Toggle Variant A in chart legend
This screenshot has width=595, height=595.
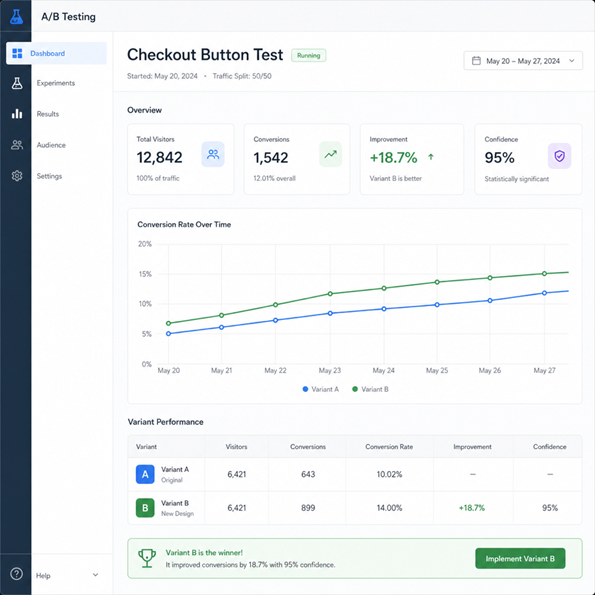click(x=321, y=389)
